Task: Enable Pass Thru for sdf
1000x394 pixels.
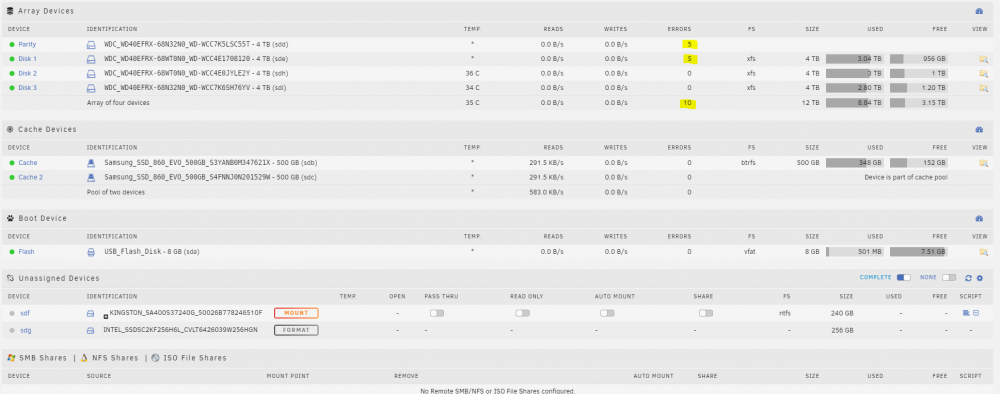Action: [437, 313]
